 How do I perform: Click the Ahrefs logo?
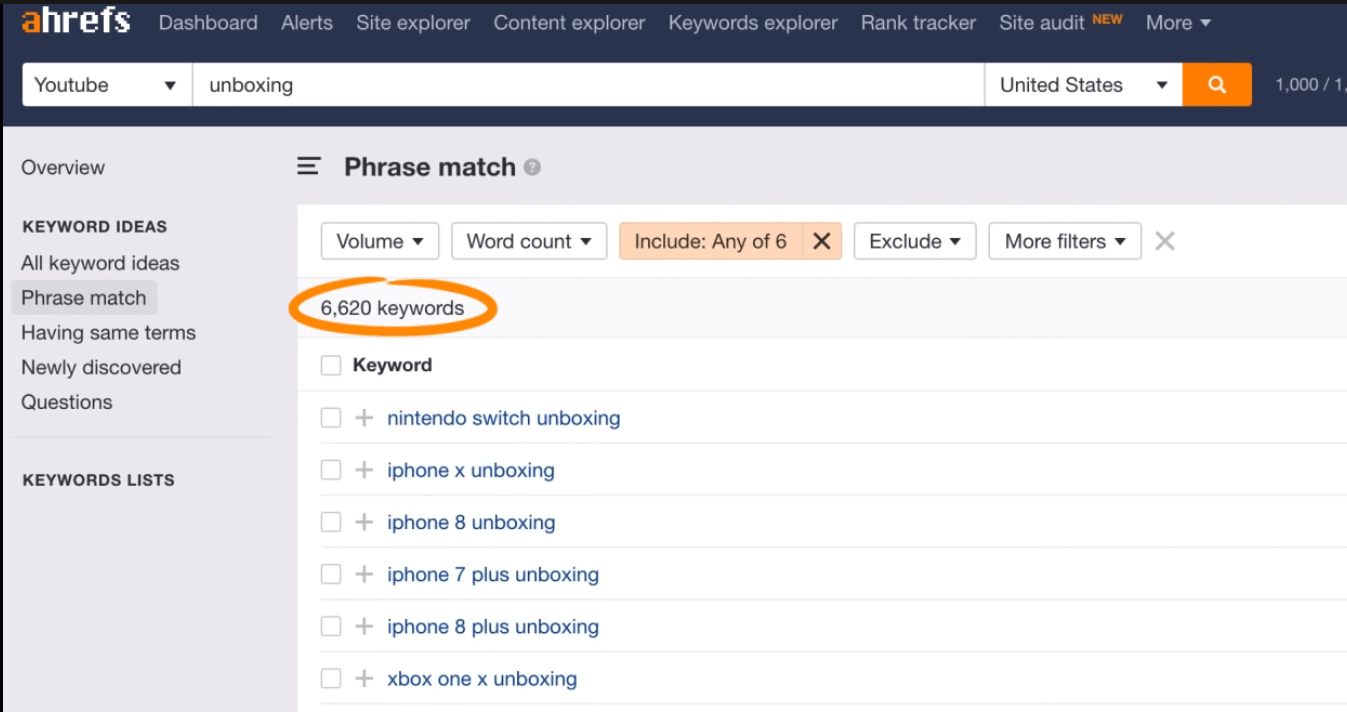coord(76,21)
